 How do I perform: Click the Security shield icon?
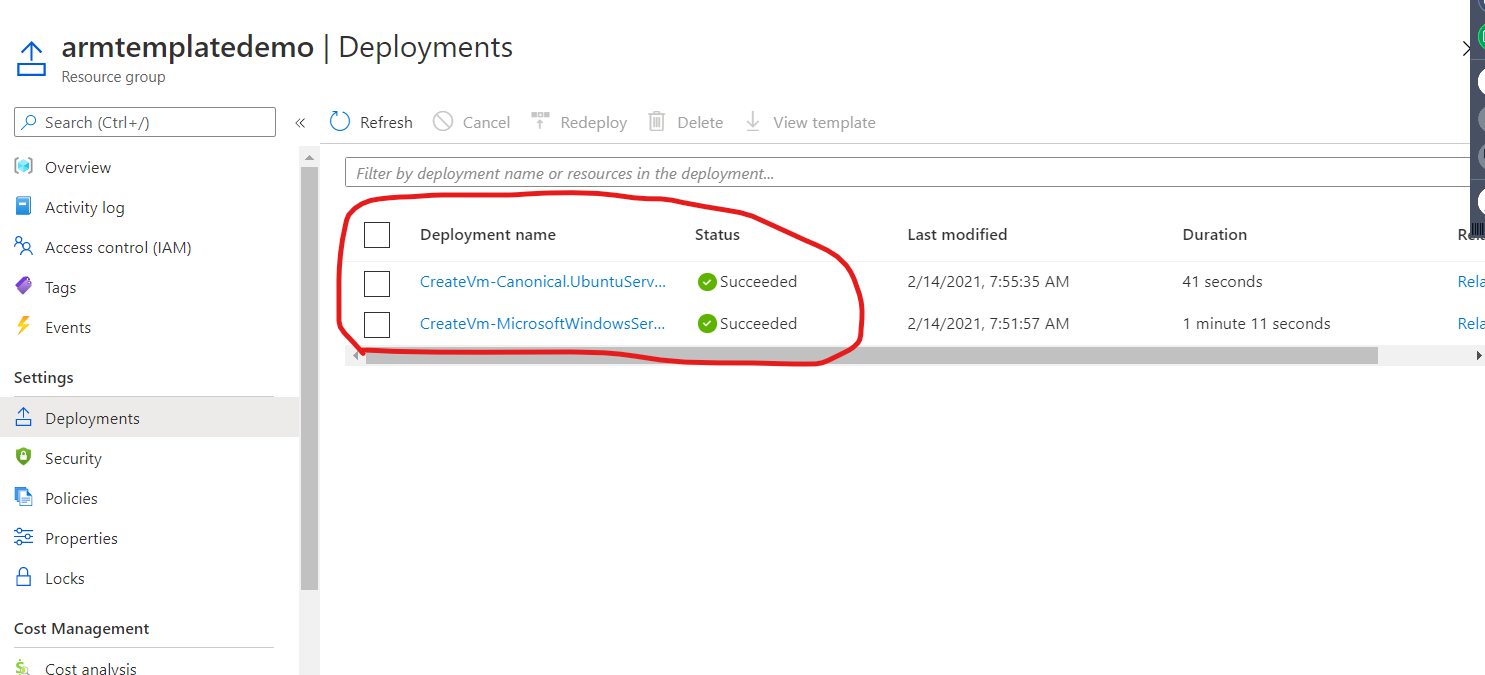24,457
